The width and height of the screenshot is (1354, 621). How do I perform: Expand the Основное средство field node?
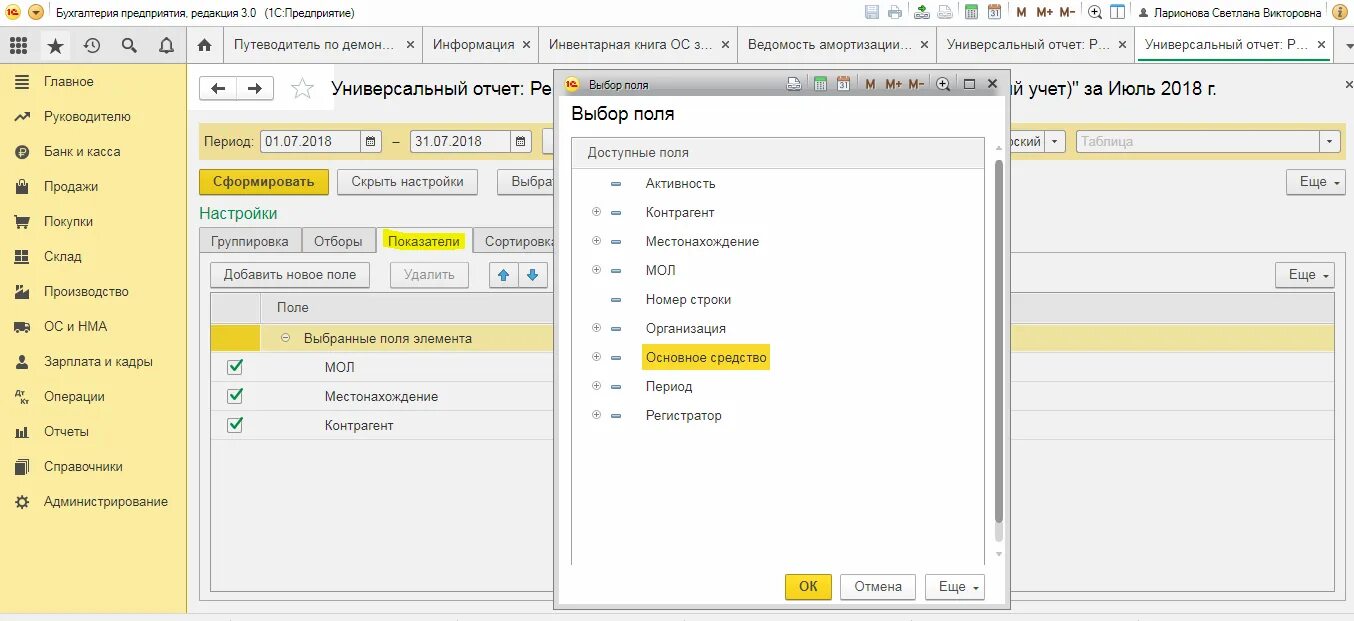coord(596,357)
